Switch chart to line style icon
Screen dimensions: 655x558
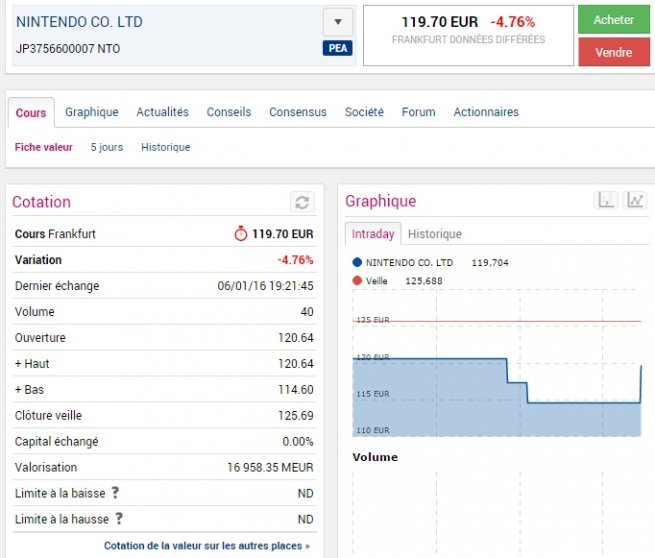(x=635, y=200)
